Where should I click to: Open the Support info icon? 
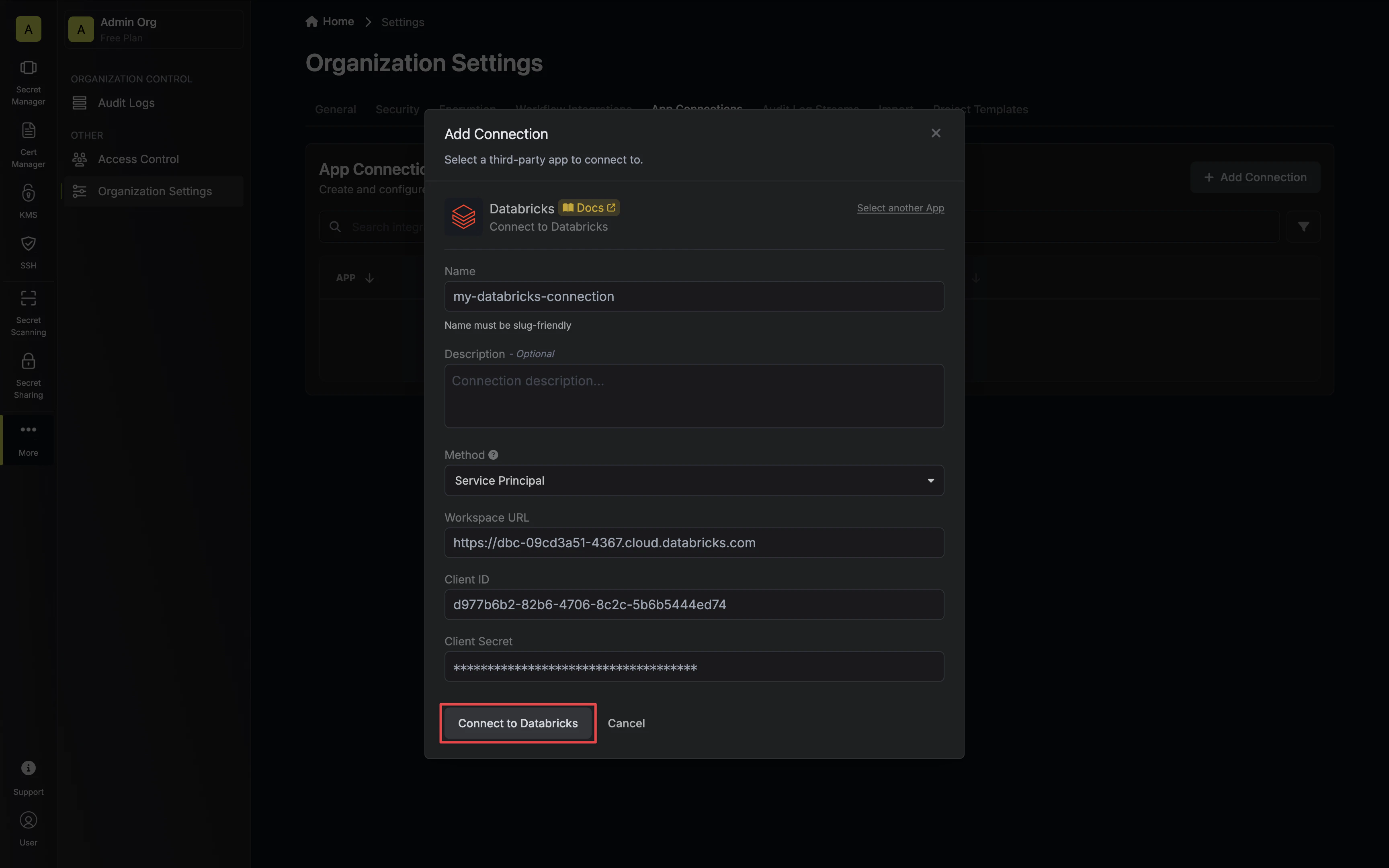click(28, 768)
